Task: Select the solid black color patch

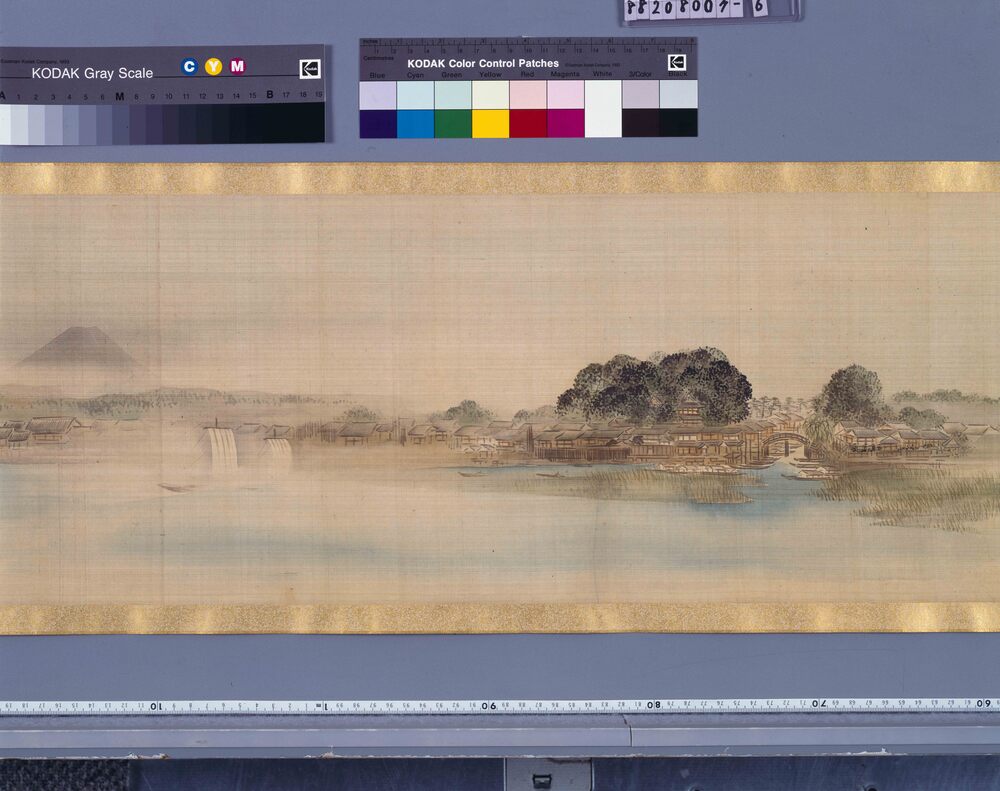Action: [679, 122]
